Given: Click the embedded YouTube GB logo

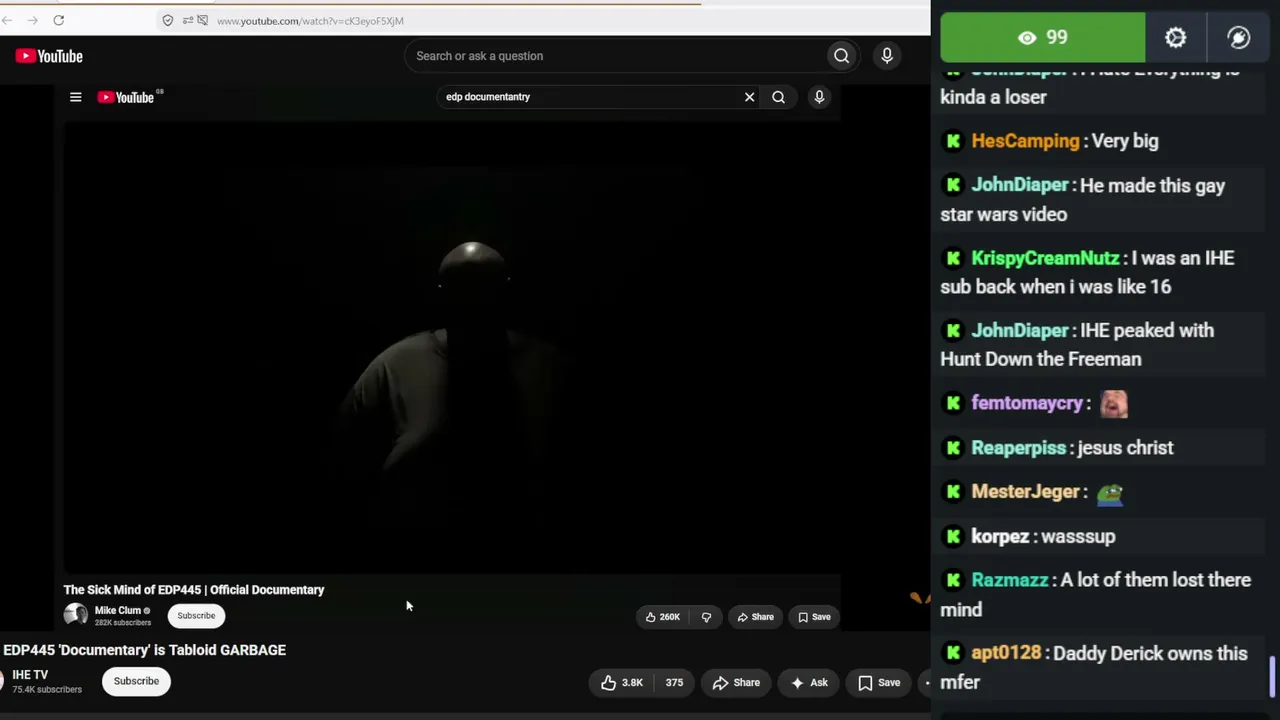Looking at the screenshot, I should coord(130,97).
